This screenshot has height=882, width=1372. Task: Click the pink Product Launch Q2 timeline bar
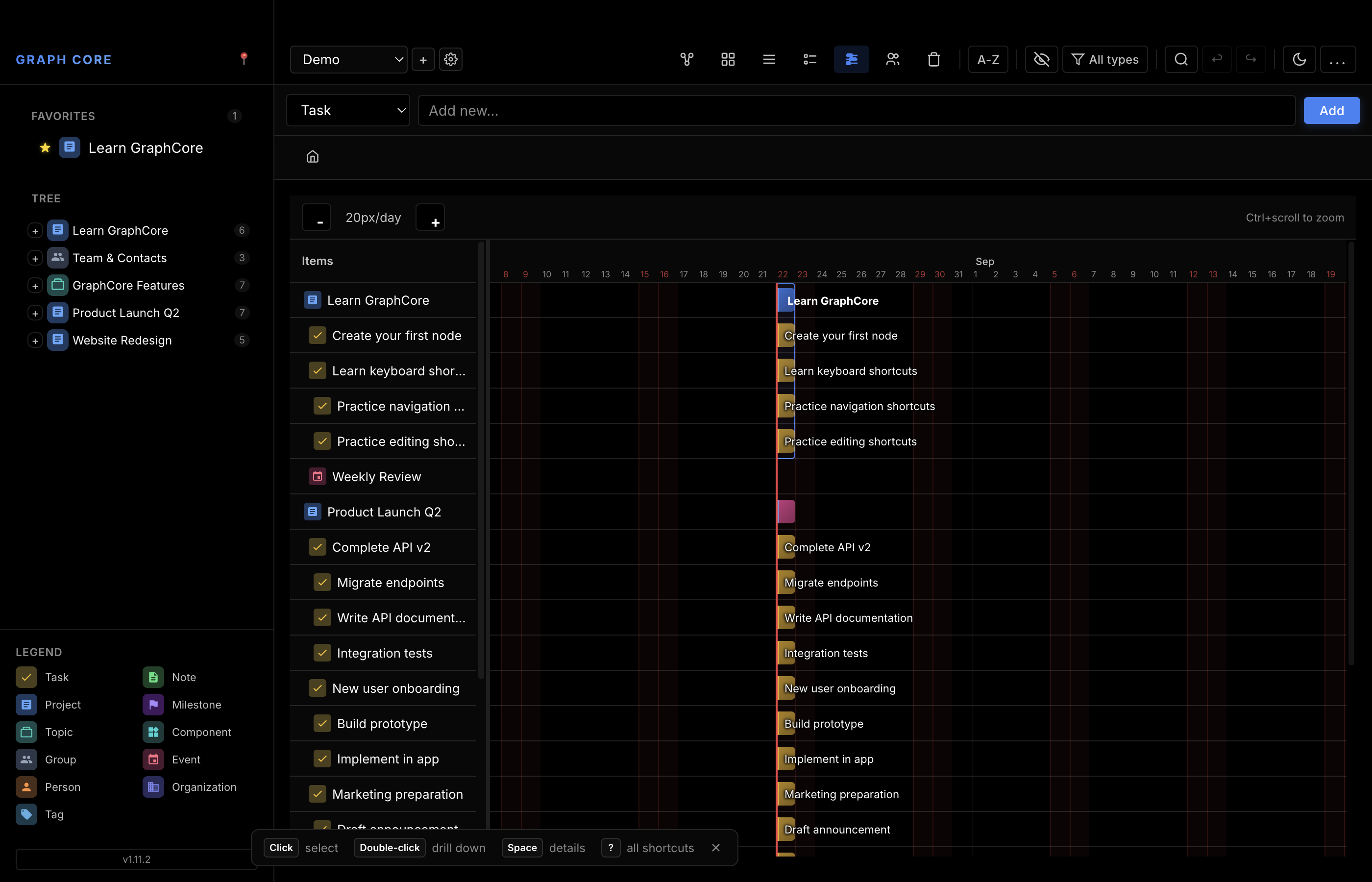(786, 512)
